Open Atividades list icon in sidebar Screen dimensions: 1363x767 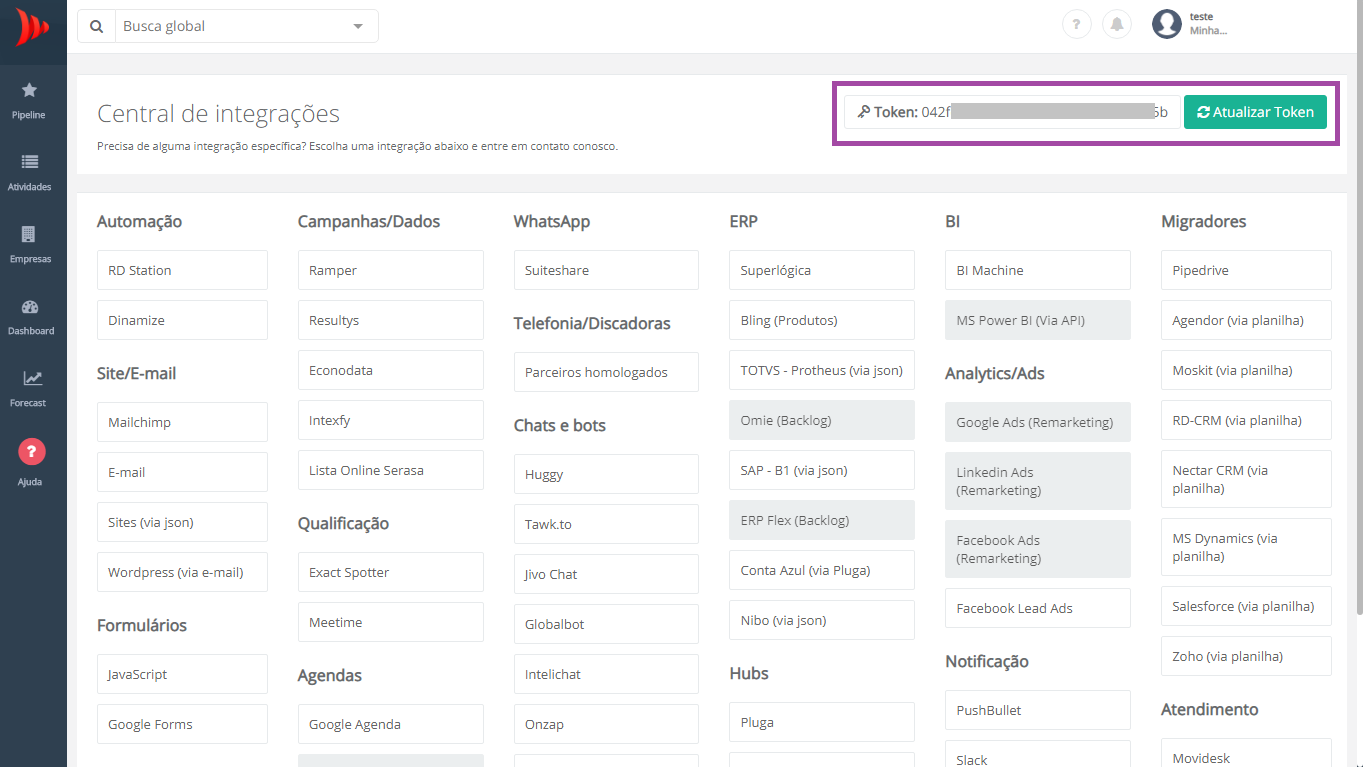[29, 162]
